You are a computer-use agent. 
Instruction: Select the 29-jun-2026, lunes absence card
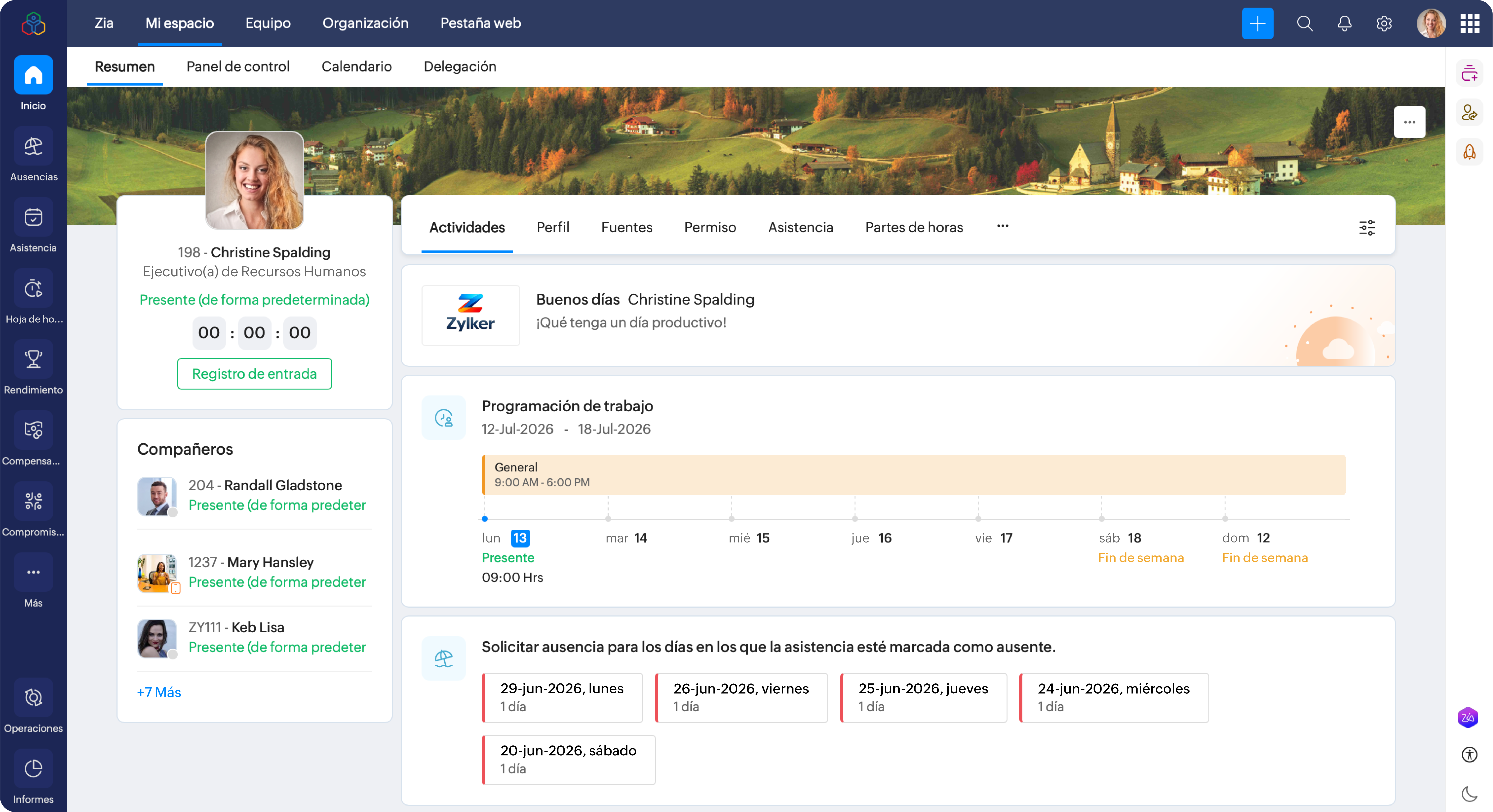[x=562, y=697]
